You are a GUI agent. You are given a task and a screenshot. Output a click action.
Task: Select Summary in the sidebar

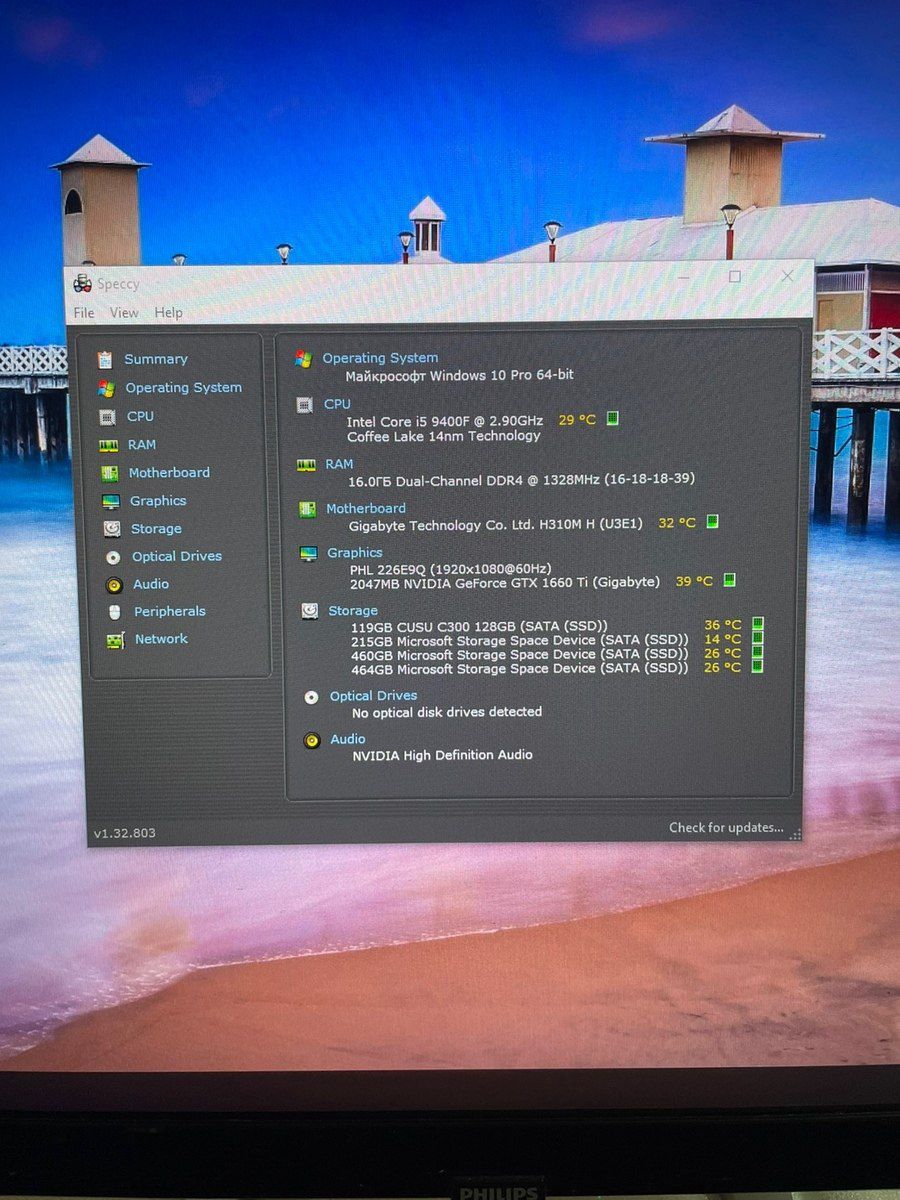coord(156,359)
